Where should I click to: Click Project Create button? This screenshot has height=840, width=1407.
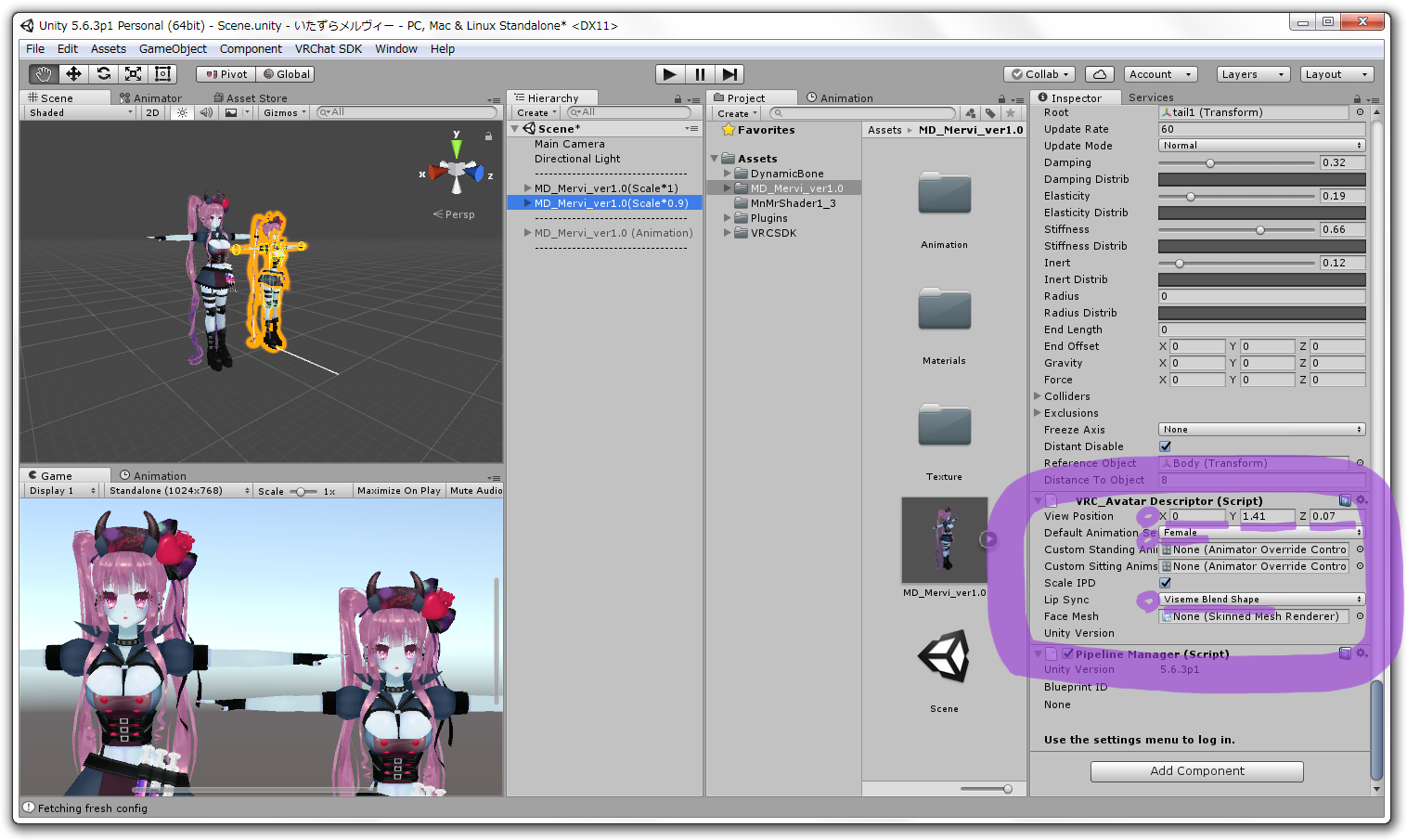click(x=737, y=113)
